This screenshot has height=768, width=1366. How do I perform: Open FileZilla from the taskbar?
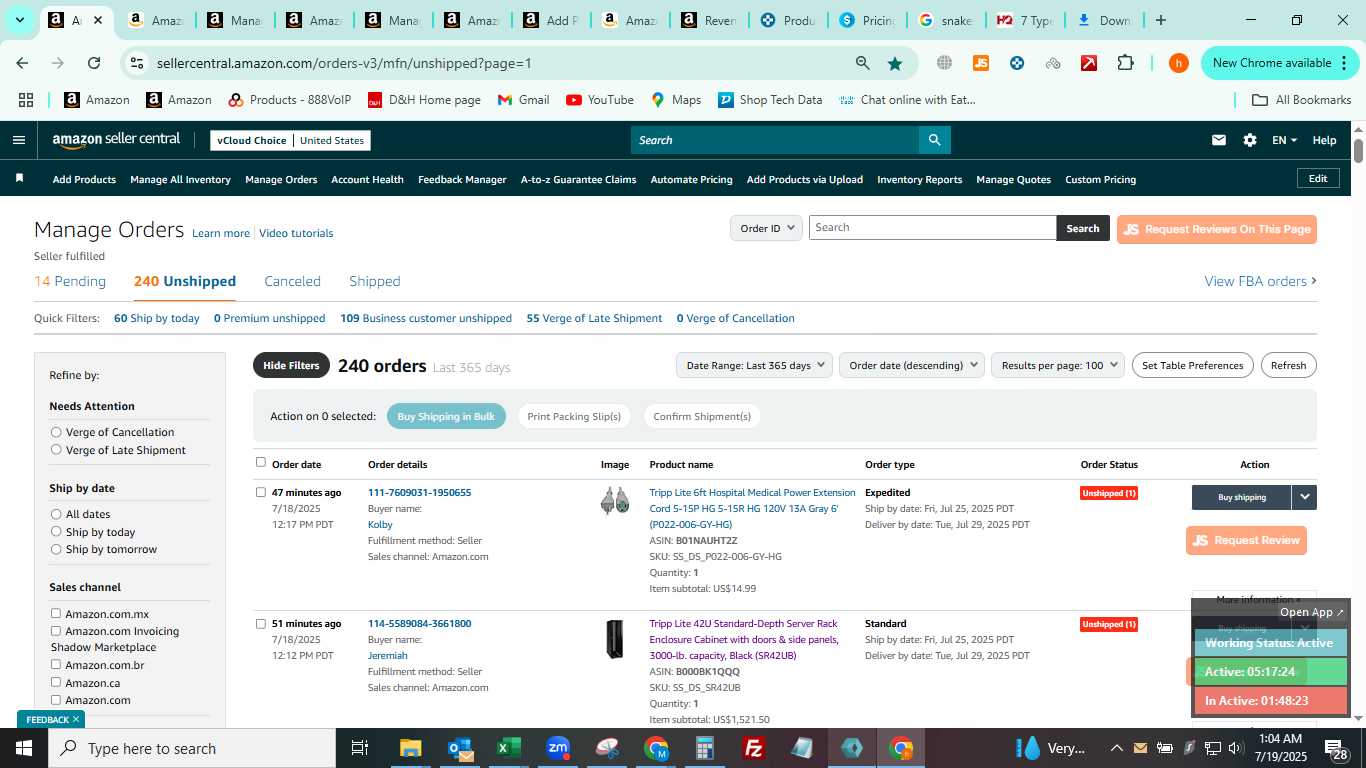(x=754, y=748)
